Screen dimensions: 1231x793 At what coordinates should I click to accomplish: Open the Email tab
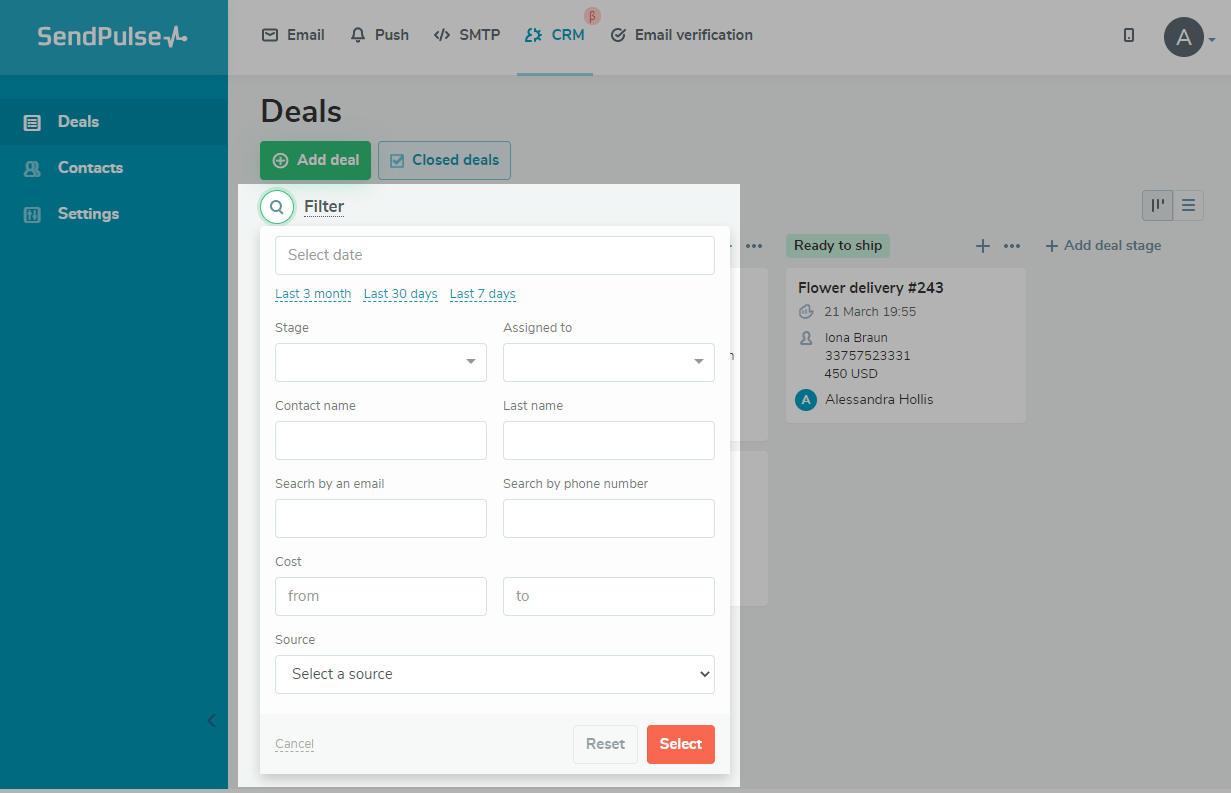coord(293,35)
